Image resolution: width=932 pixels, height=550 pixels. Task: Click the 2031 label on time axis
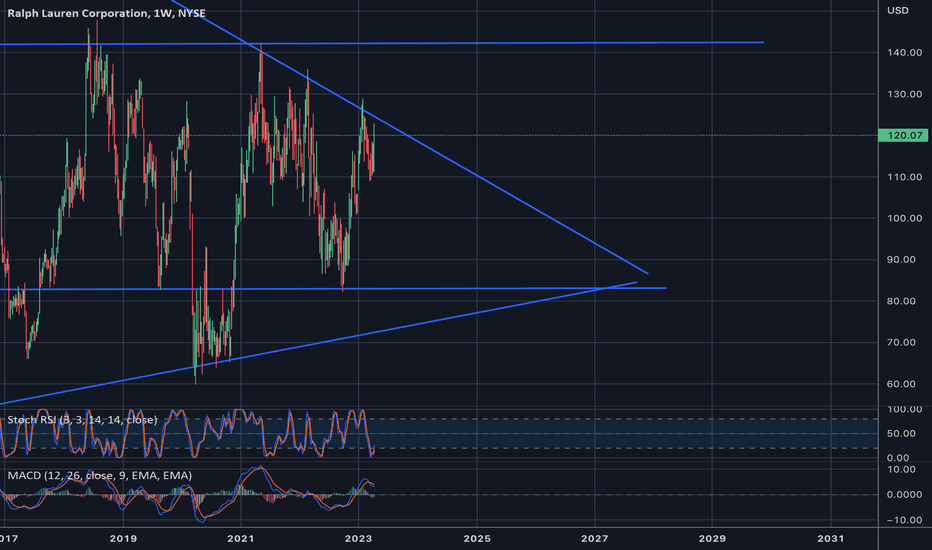click(830, 538)
